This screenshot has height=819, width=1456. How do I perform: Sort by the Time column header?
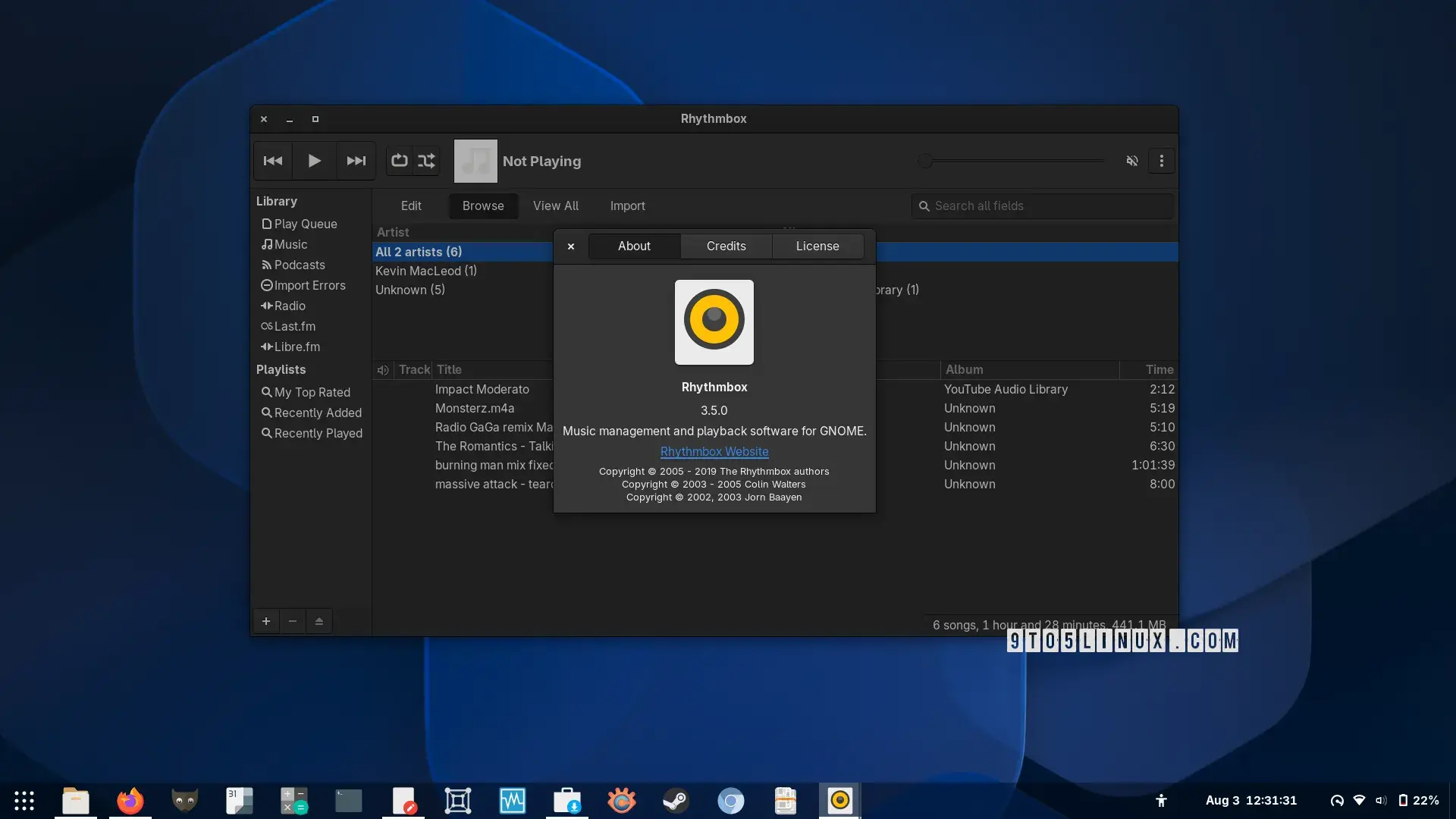(1149, 369)
